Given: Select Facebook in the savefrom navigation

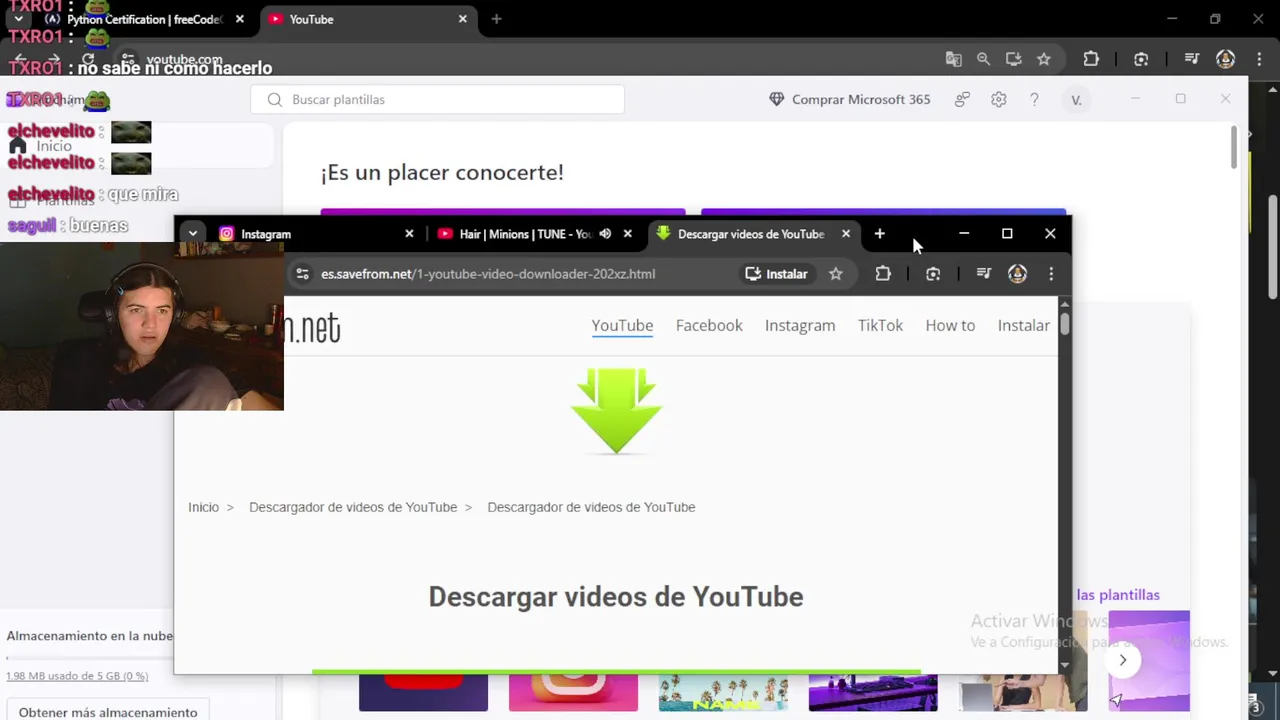Looking at the screenshot, I should click(709, 325).
